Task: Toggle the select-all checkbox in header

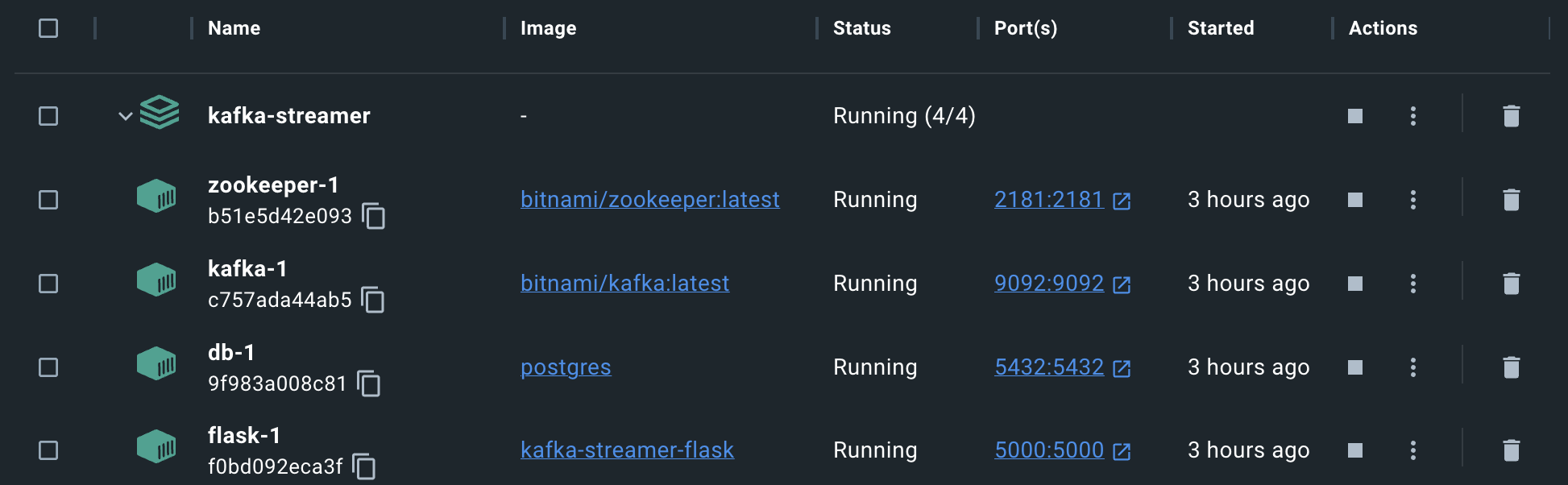Action: pyautogui.click(x=48, y=28)
